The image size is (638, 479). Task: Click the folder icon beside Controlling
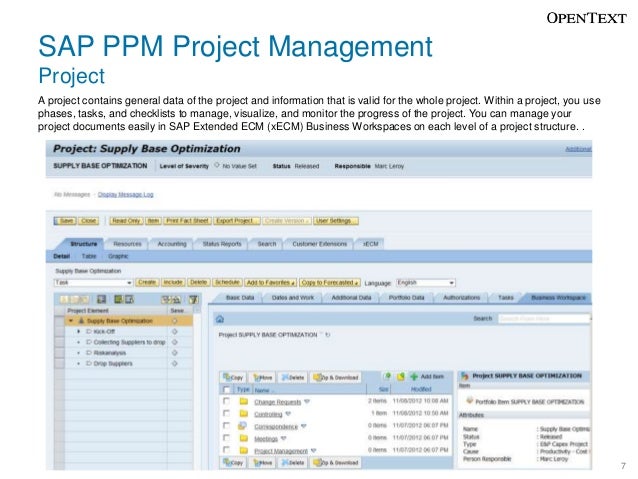(x=244, y=414)
